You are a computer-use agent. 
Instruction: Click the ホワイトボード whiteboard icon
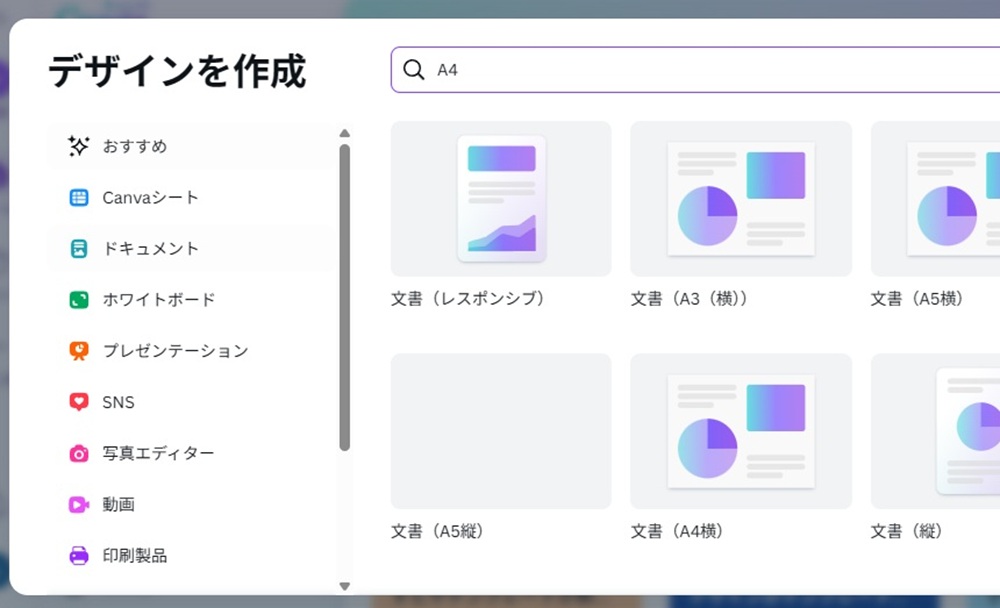pyautogui.click(x=79, y=300)
